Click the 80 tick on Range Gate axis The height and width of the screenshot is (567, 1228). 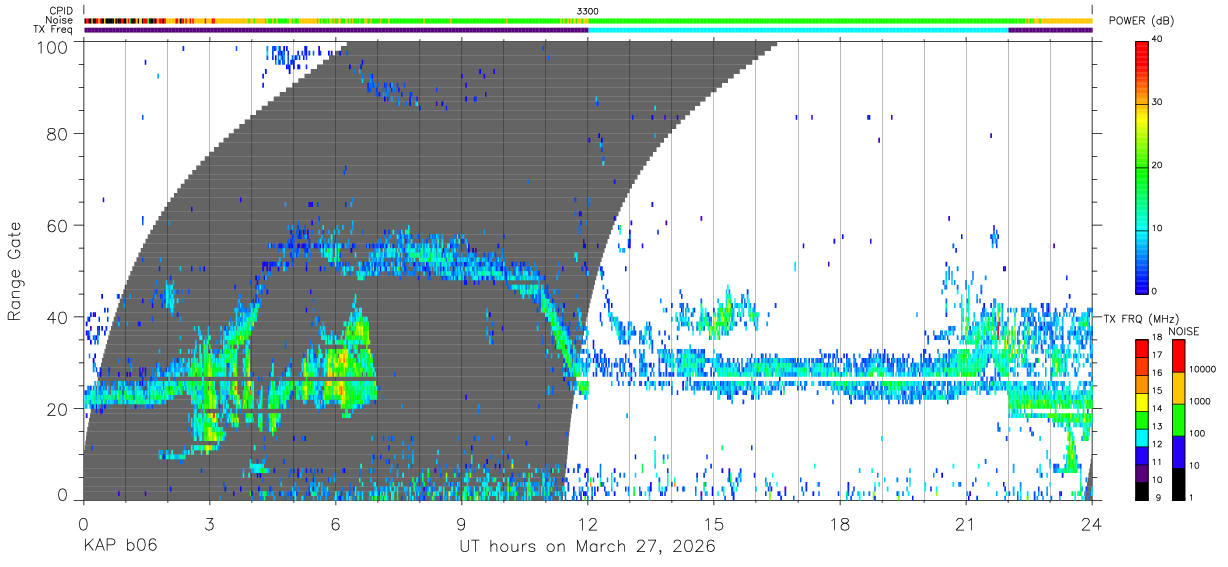(57, 134)
